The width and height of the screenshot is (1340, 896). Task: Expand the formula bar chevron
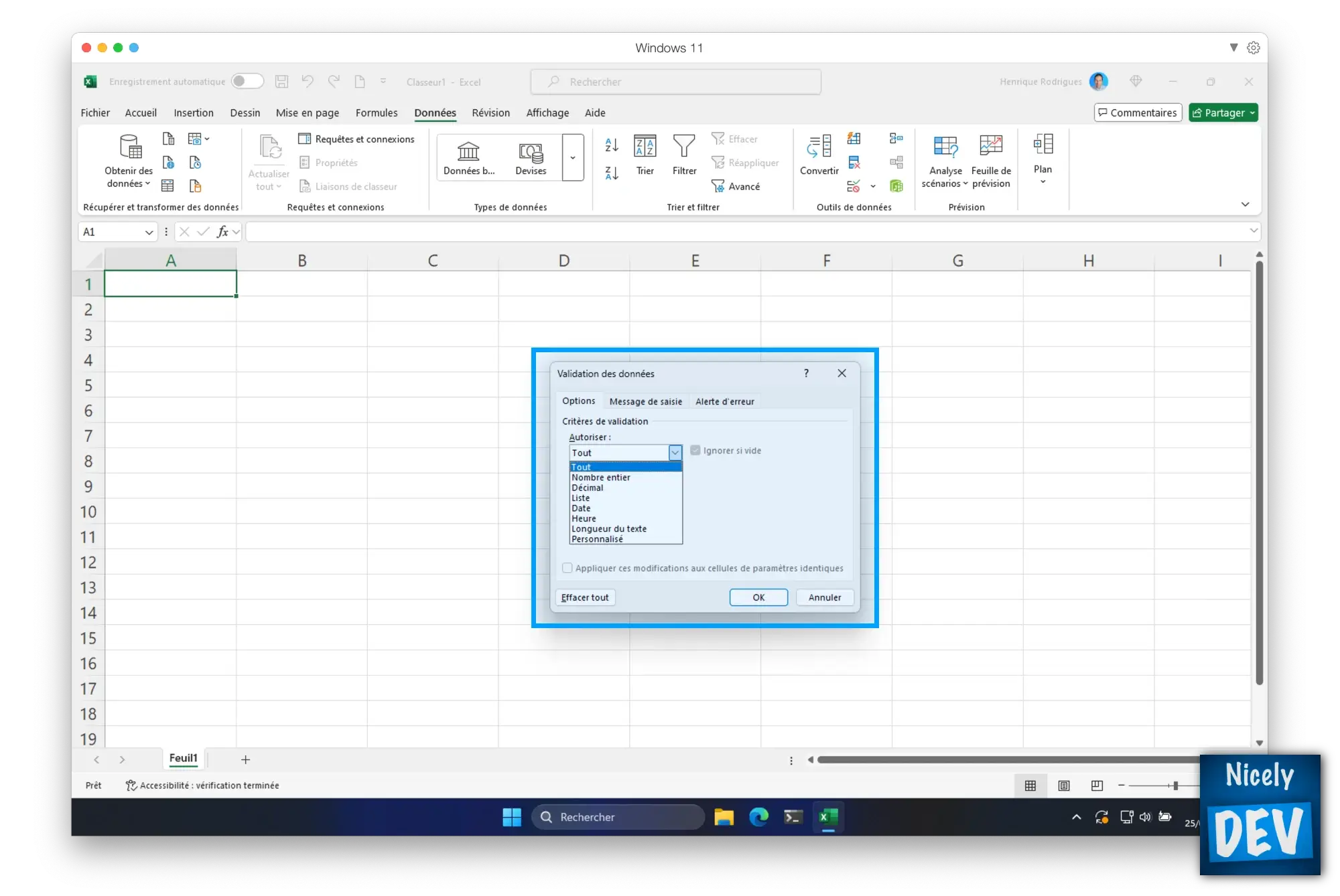click(1253, 231)
